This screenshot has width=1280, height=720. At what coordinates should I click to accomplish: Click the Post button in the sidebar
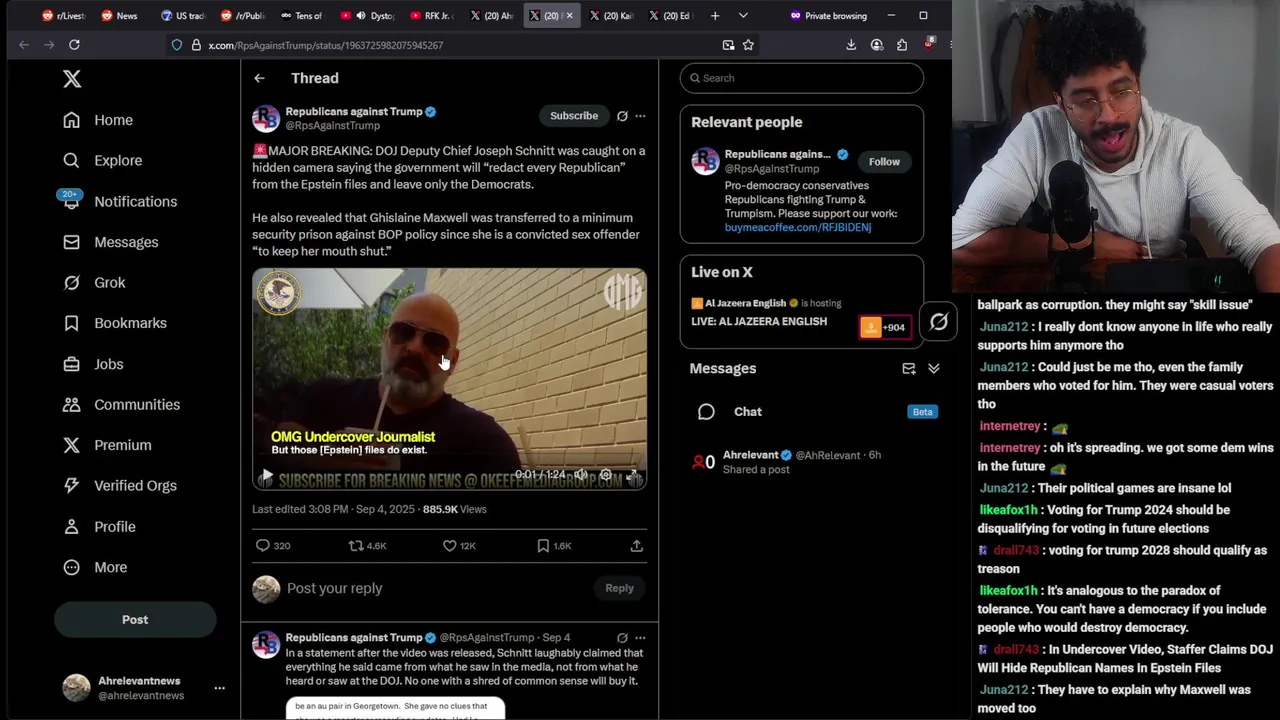[x=135, y=620]
